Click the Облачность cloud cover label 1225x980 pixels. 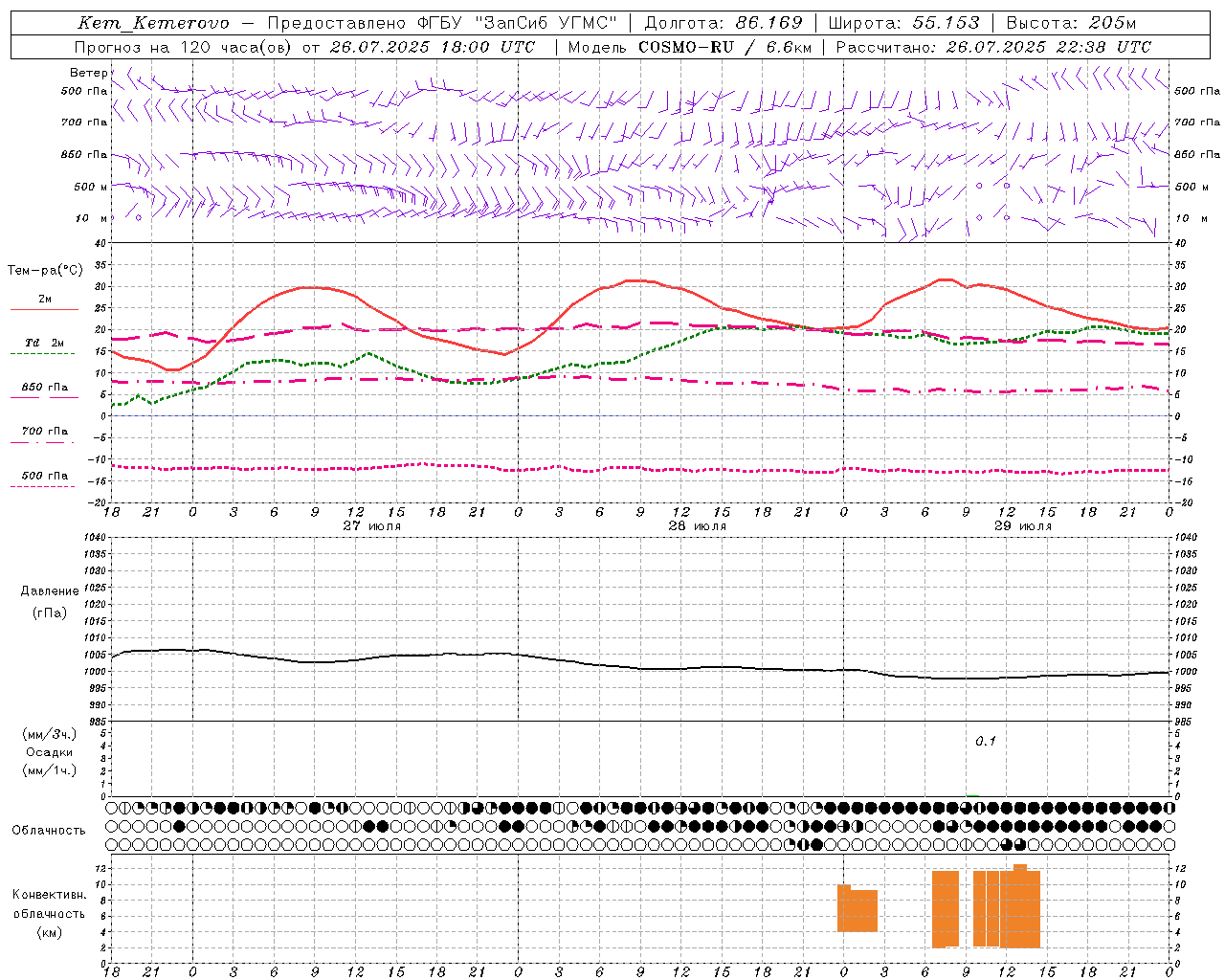click(x=49, y=830)
